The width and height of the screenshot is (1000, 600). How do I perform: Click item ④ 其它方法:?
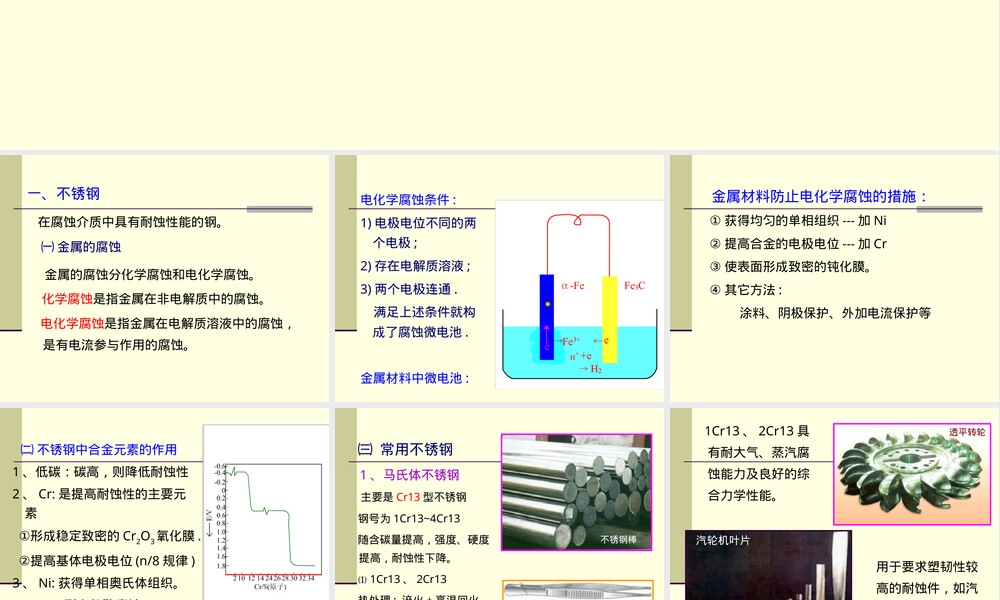pos(746,290)
